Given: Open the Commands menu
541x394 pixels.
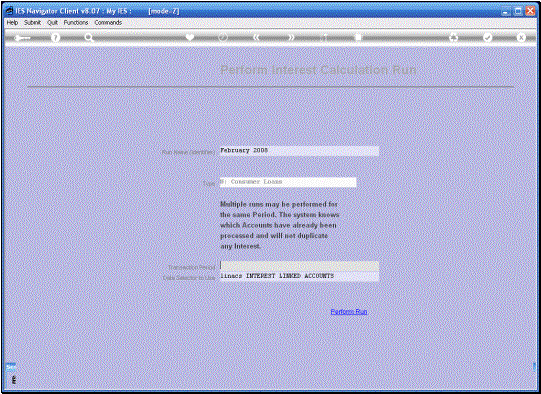Looking at the screenshot, I should [108, 22].
